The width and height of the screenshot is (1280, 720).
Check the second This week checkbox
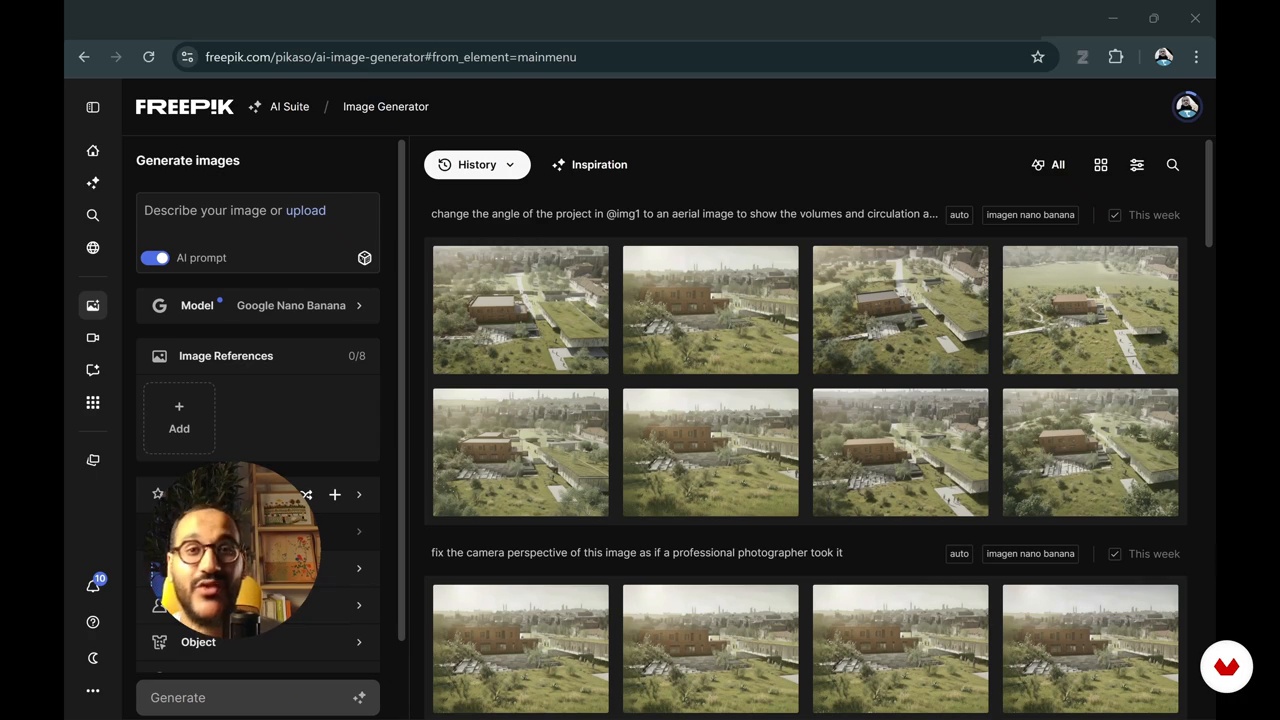point(1114,554)
